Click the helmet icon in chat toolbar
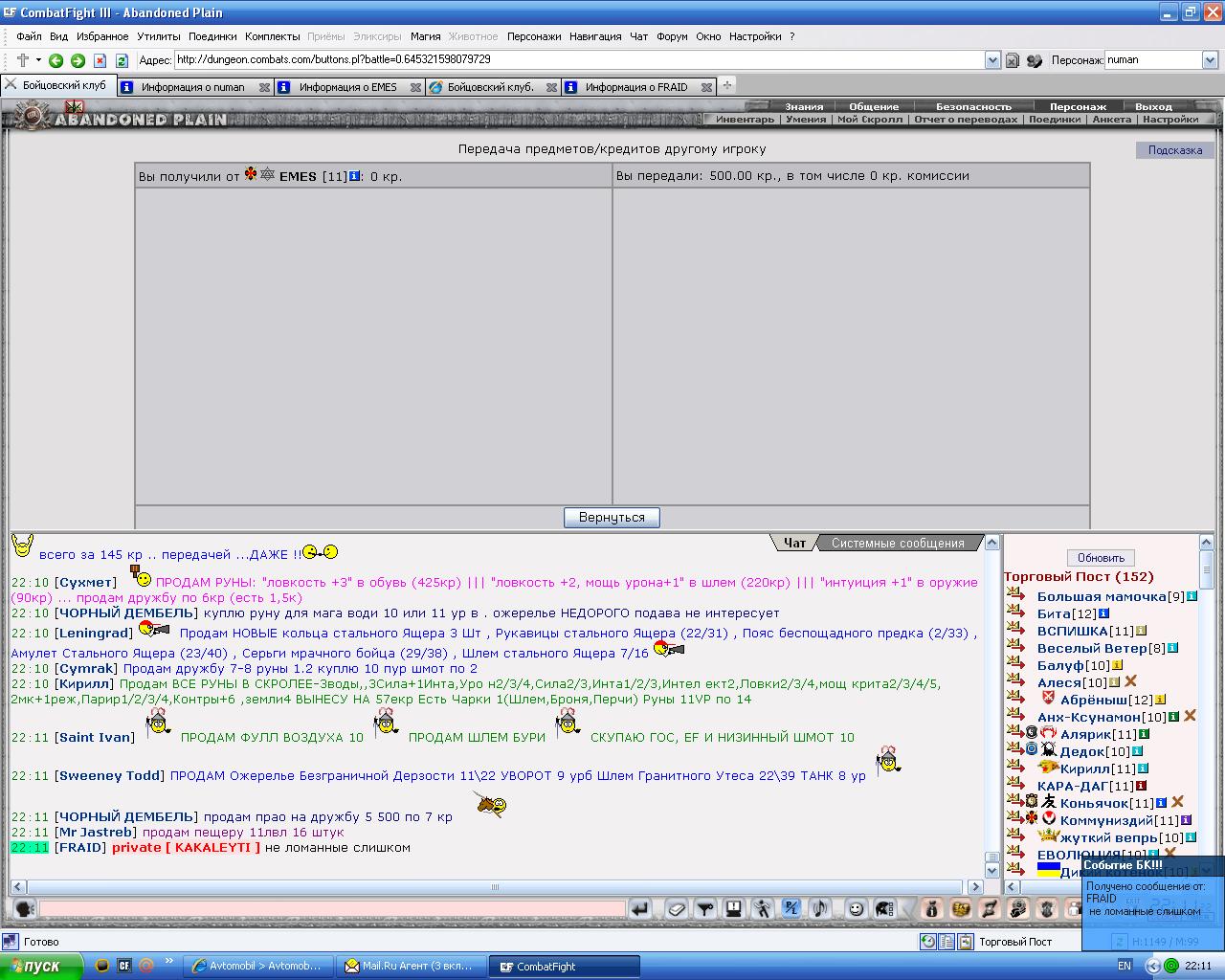1225x980 pixels. tap(885, 908)
